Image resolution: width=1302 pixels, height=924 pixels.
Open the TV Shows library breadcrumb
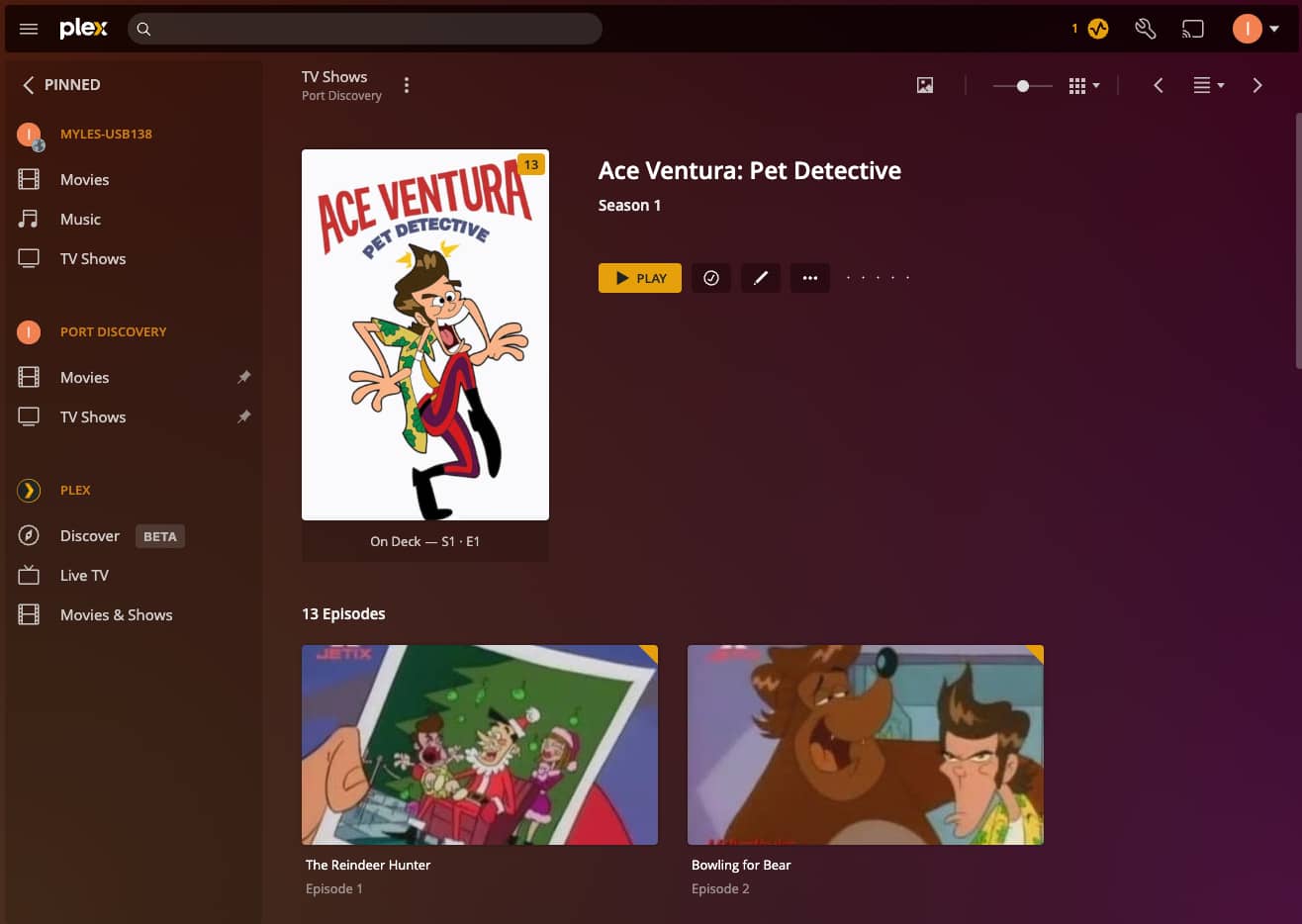[x=334, y=76]
